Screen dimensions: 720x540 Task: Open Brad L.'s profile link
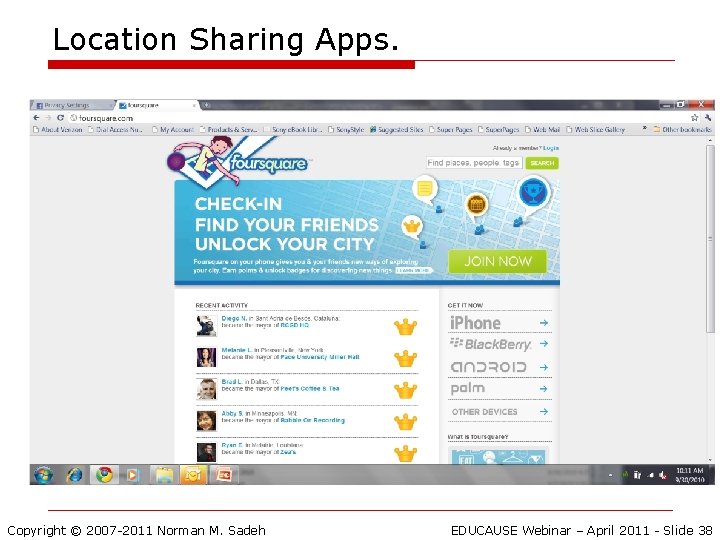(231, 382)
